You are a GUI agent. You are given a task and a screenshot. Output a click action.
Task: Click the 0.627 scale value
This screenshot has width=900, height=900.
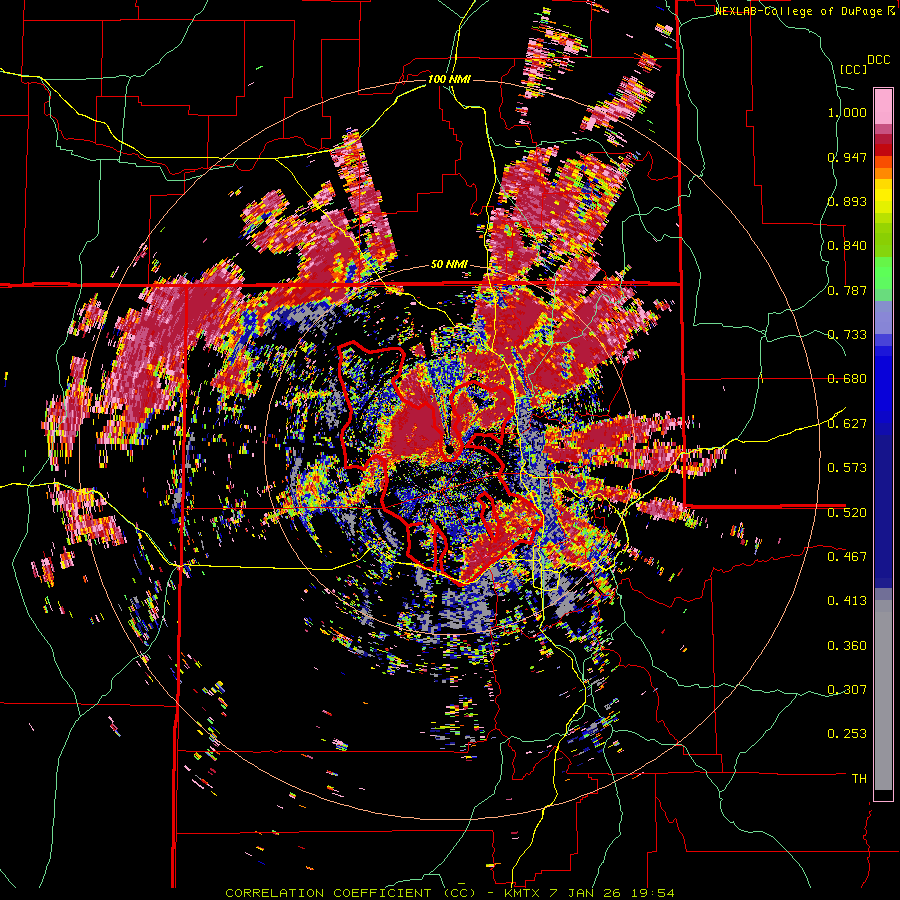(x=847, y=424)
